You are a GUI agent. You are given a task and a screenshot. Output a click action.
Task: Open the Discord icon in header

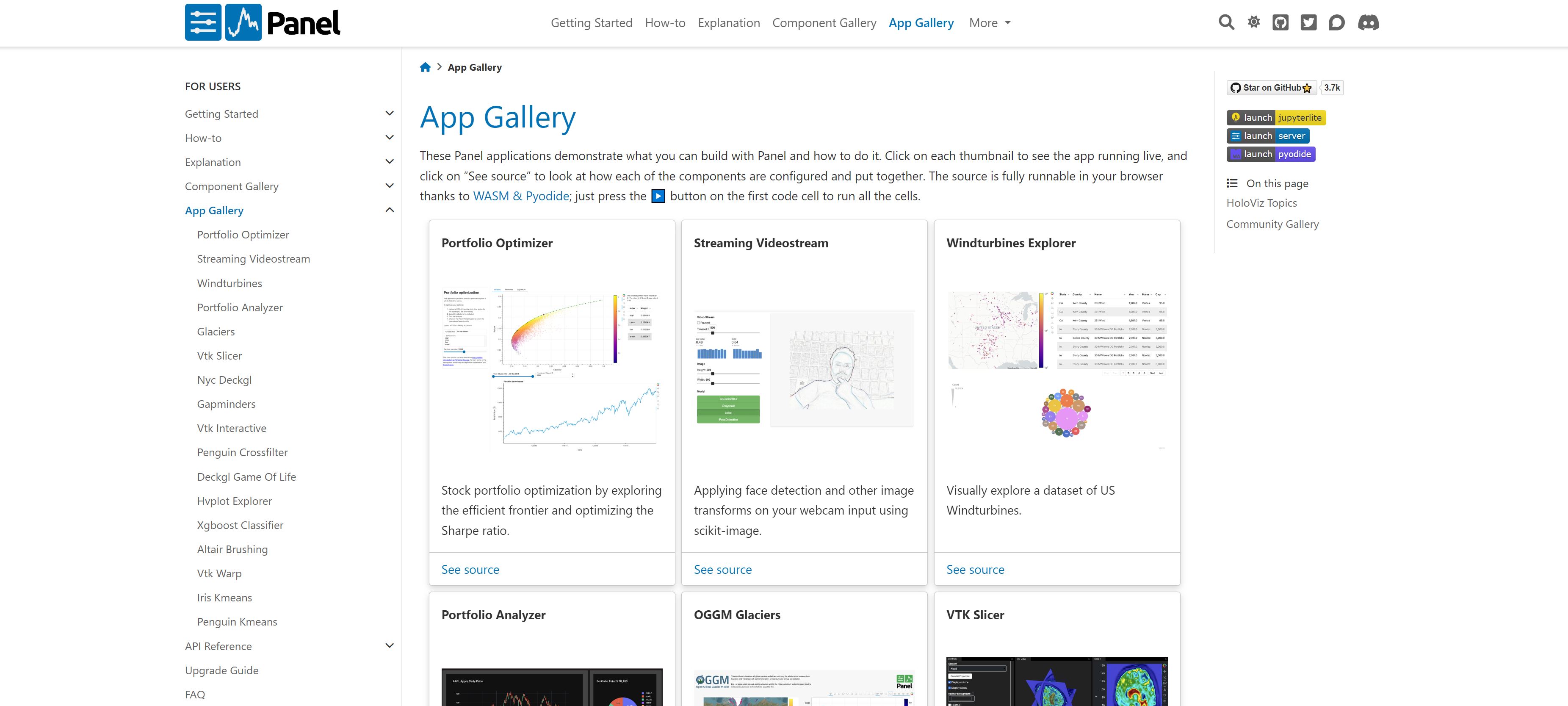[x=1369, y=22]
